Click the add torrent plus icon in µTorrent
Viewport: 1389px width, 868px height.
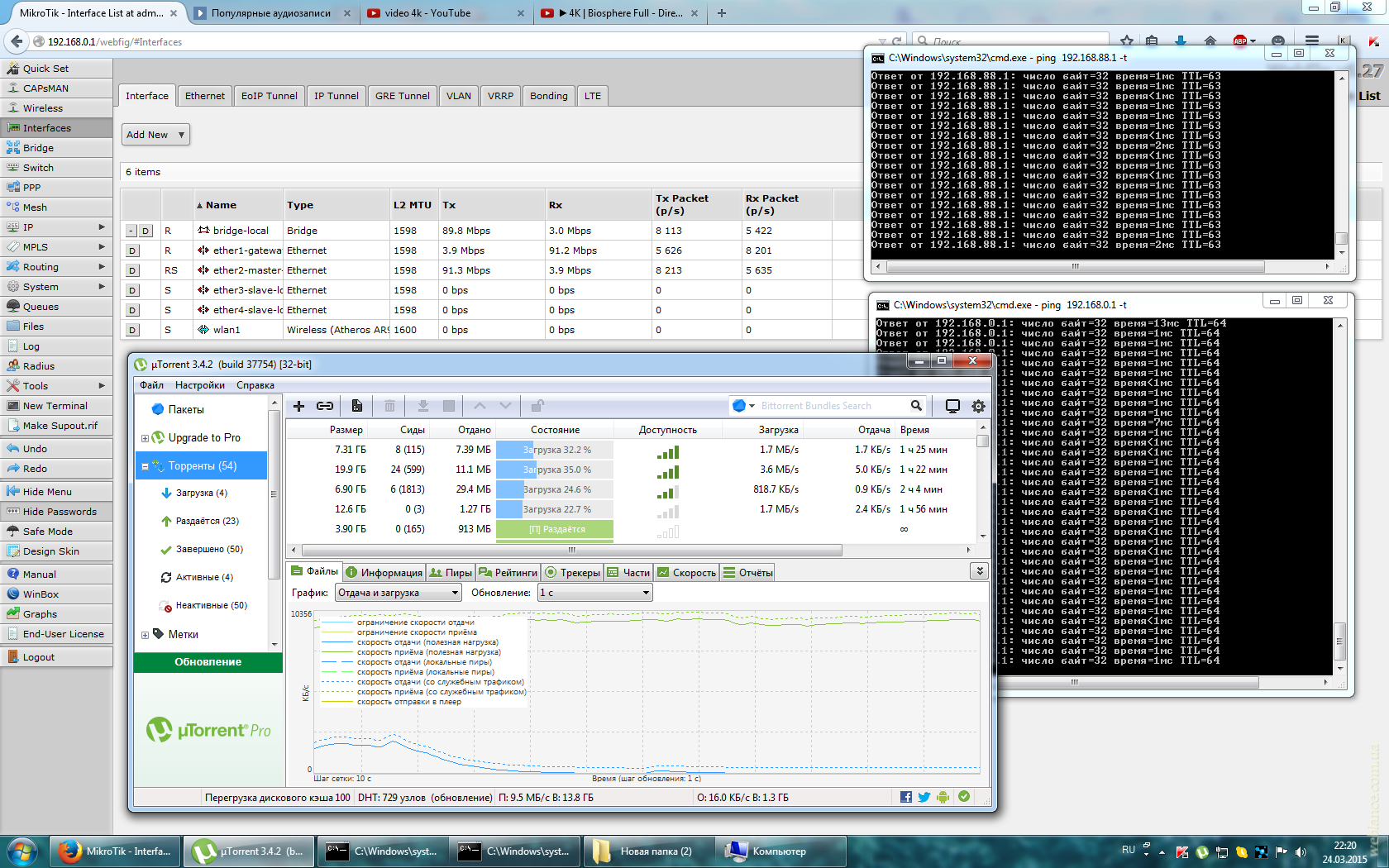click(x=299, y=406)
